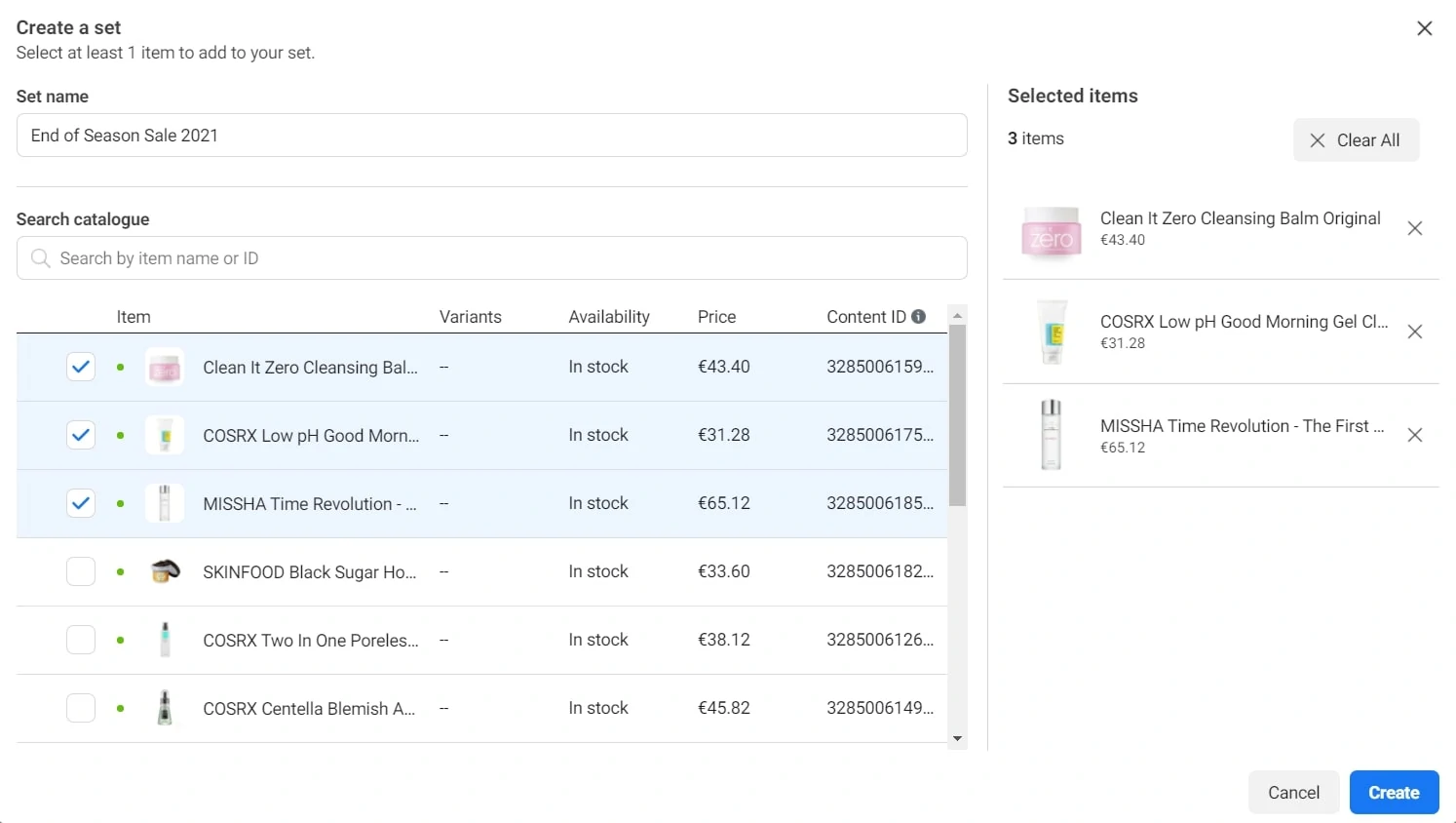Select the SKINFOOD Black Sugar checkbox

pos(81,571)
